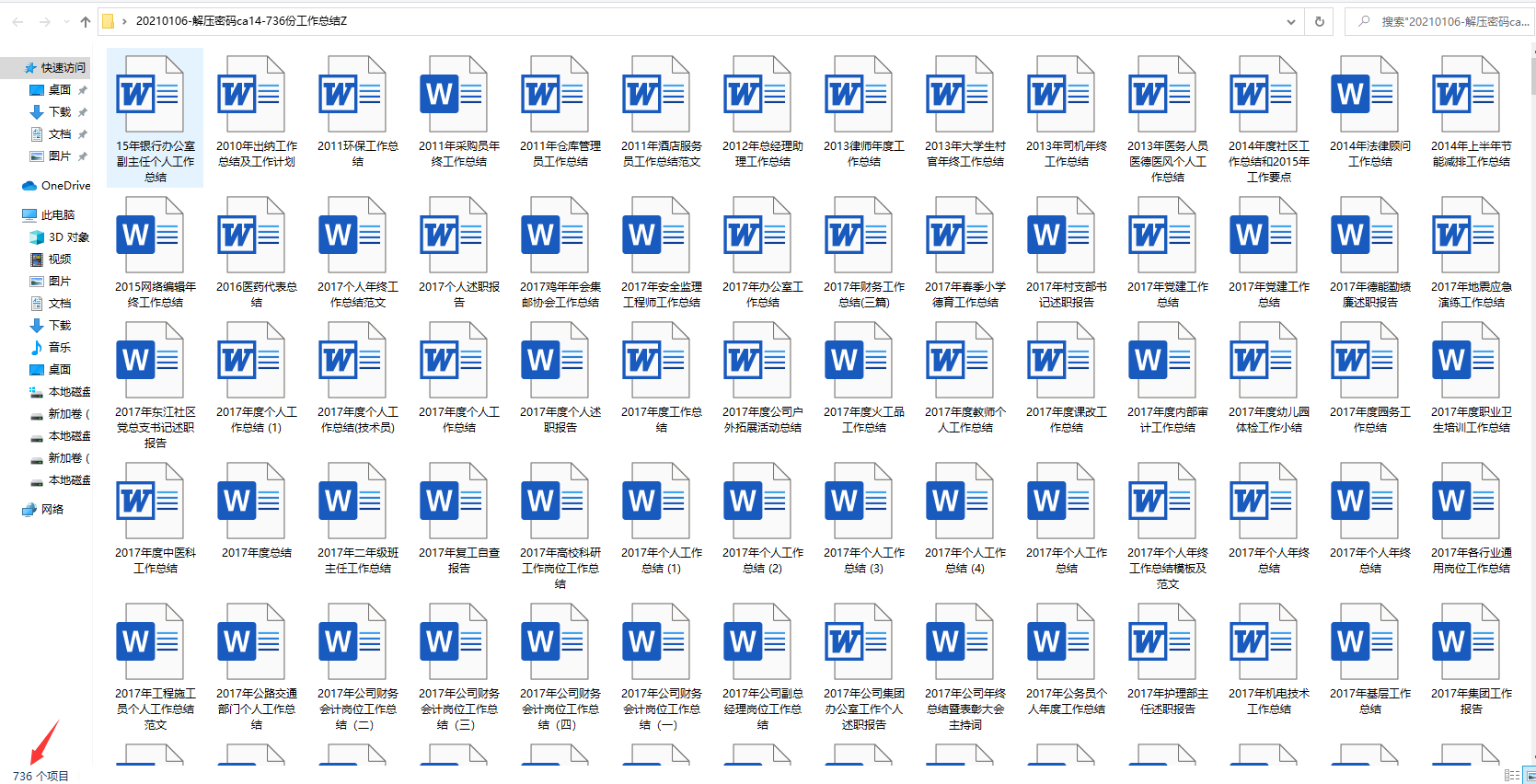Click the file name 2017年二年级班主任工作总结
Viewport: 1536px width, 784px height.
coord(358,560)
